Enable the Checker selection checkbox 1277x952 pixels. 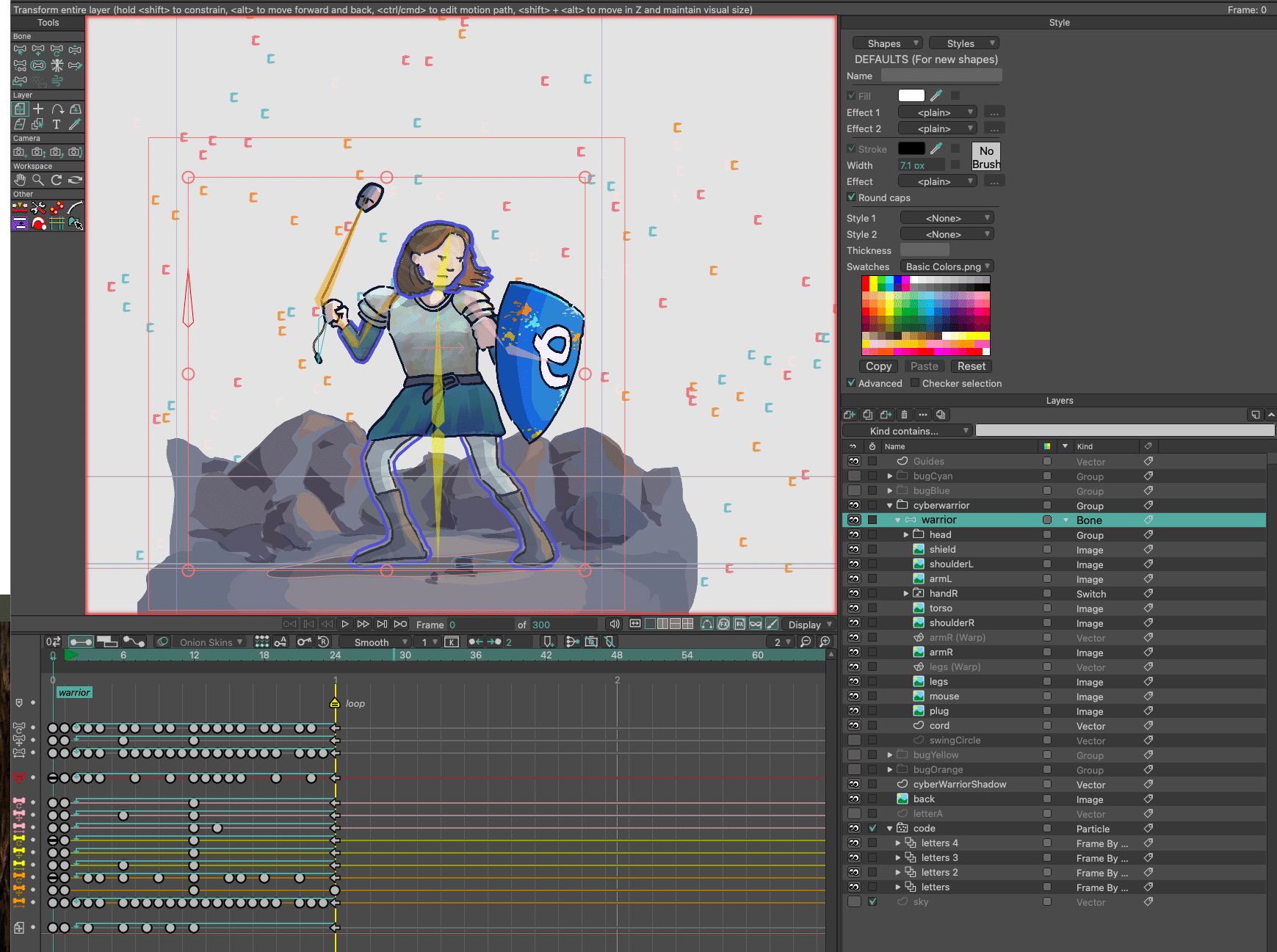915,383
